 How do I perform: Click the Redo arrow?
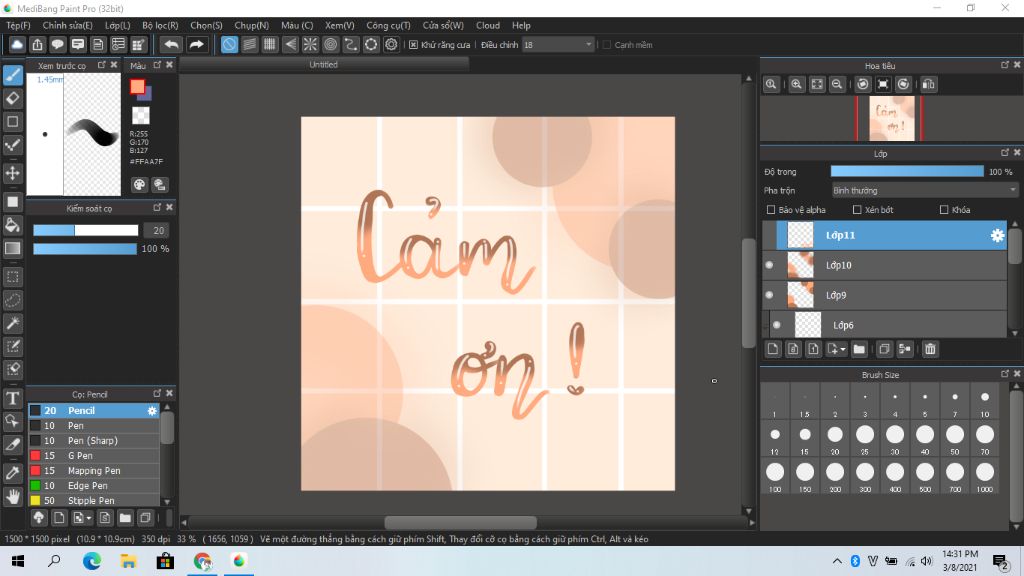(x=196, y=44)
